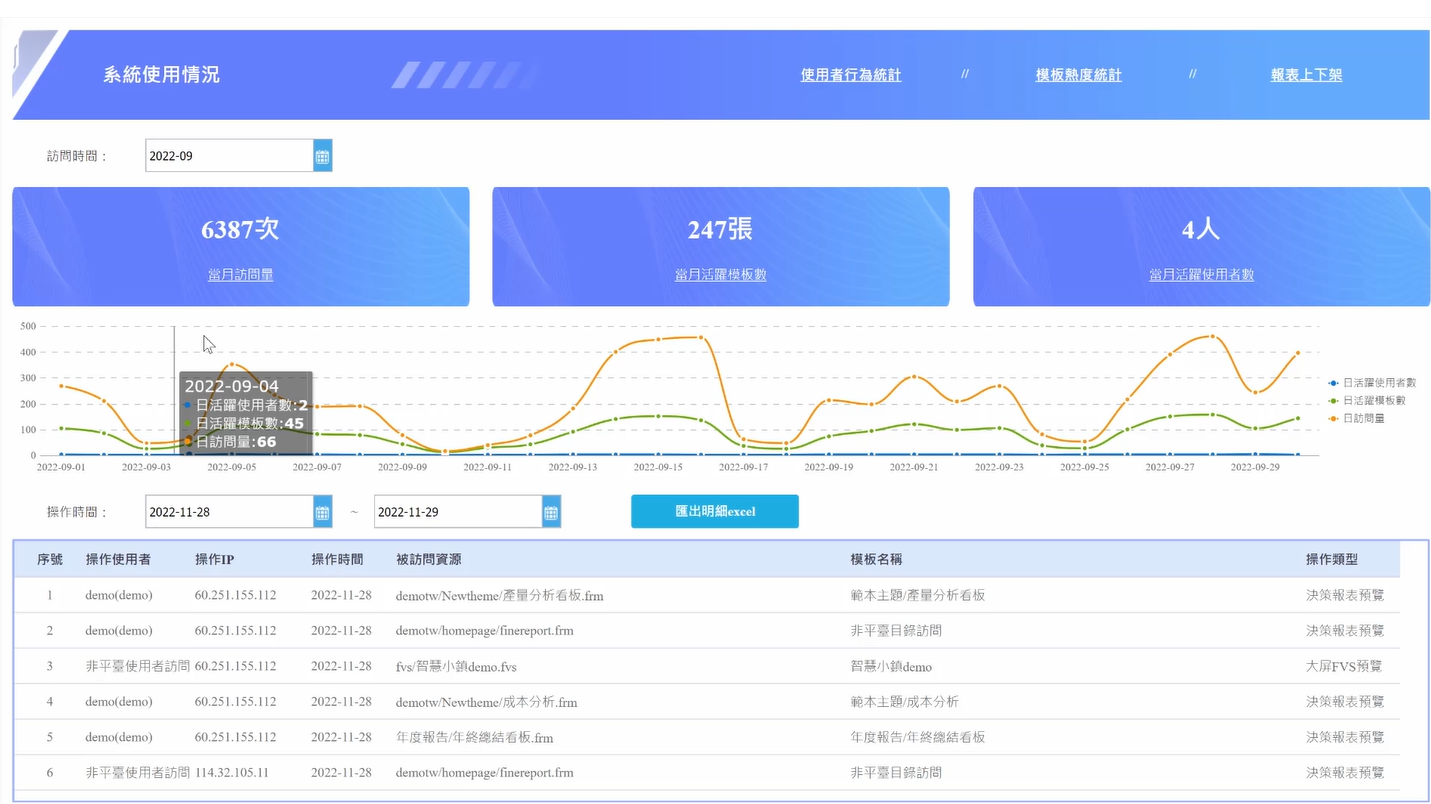This screenshot has width=1431, height=804.
Task: Open 當月訪問量 link
Action: pos(240,274)
